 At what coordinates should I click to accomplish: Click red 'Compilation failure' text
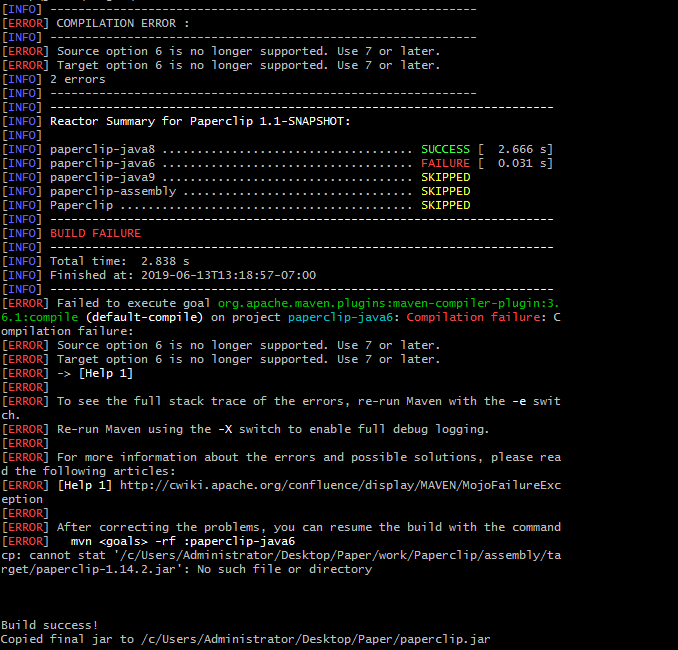coord(473,317)
